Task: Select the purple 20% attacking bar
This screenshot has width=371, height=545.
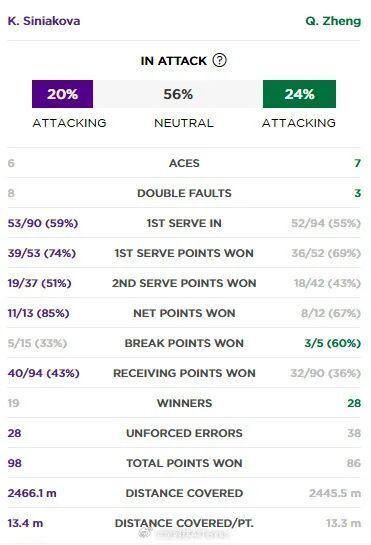Action: coord(62,94)
